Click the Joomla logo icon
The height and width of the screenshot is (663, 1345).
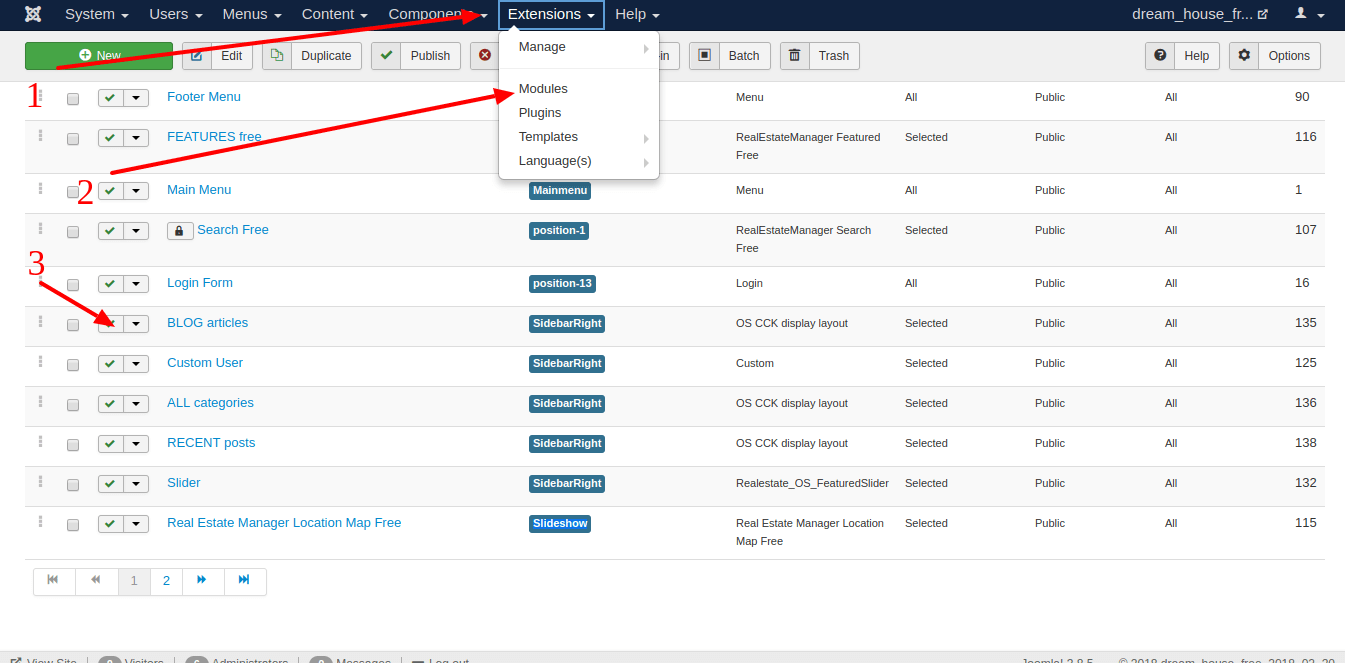33,14
